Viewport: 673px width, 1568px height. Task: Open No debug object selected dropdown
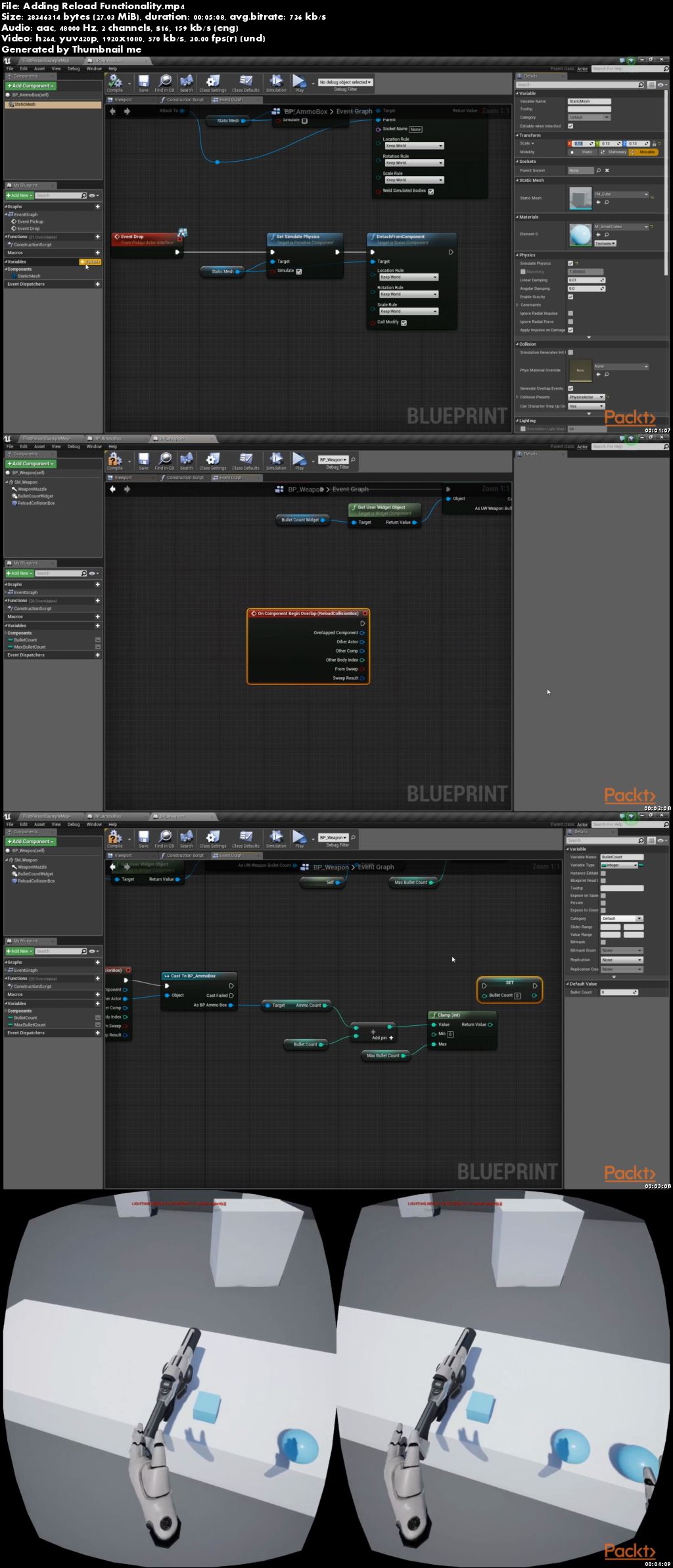pyautogui.click(x=346, y=82)
